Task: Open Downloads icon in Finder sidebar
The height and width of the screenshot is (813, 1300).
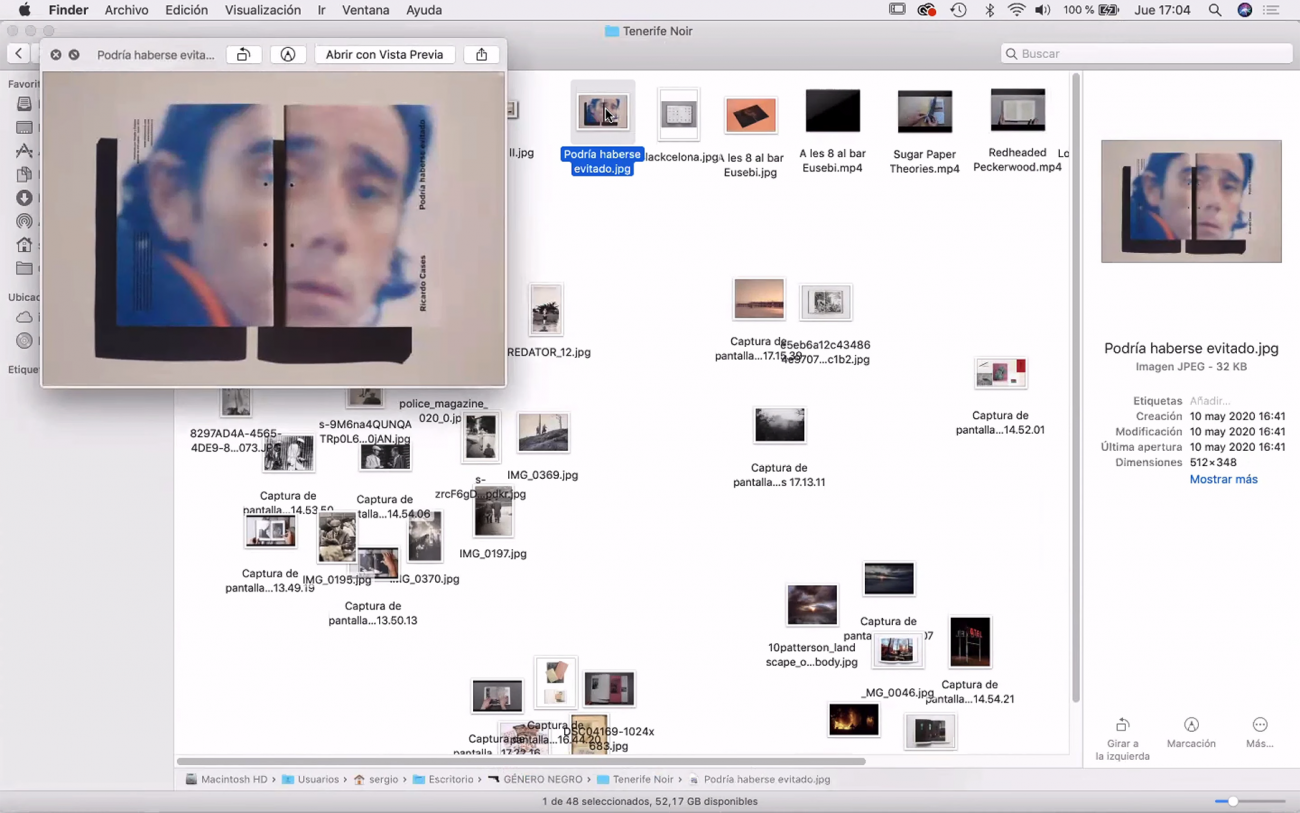Action: pyautogui.click(x=25, y=198)
